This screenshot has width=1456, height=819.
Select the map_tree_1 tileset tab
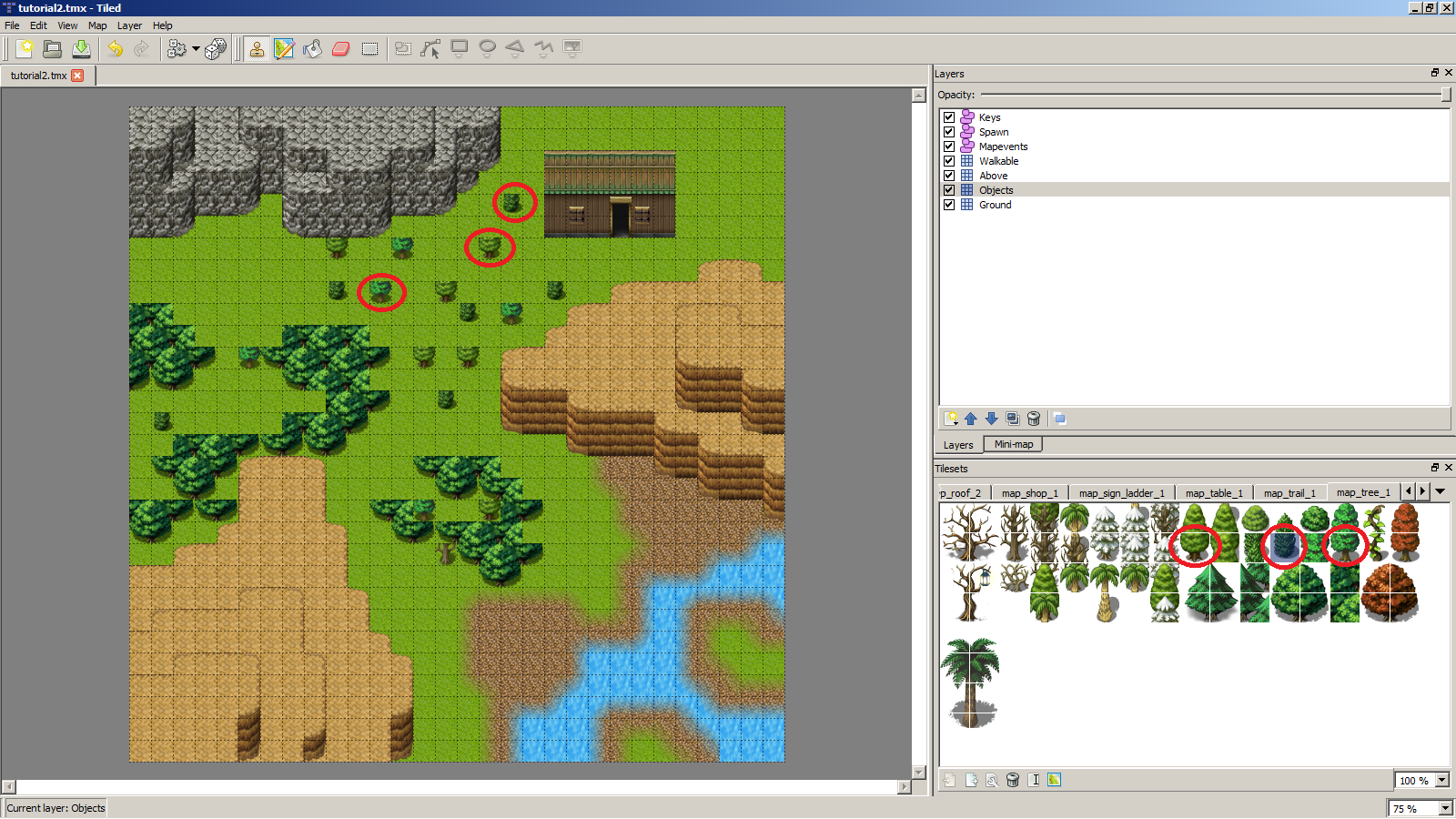point(1363,492)
